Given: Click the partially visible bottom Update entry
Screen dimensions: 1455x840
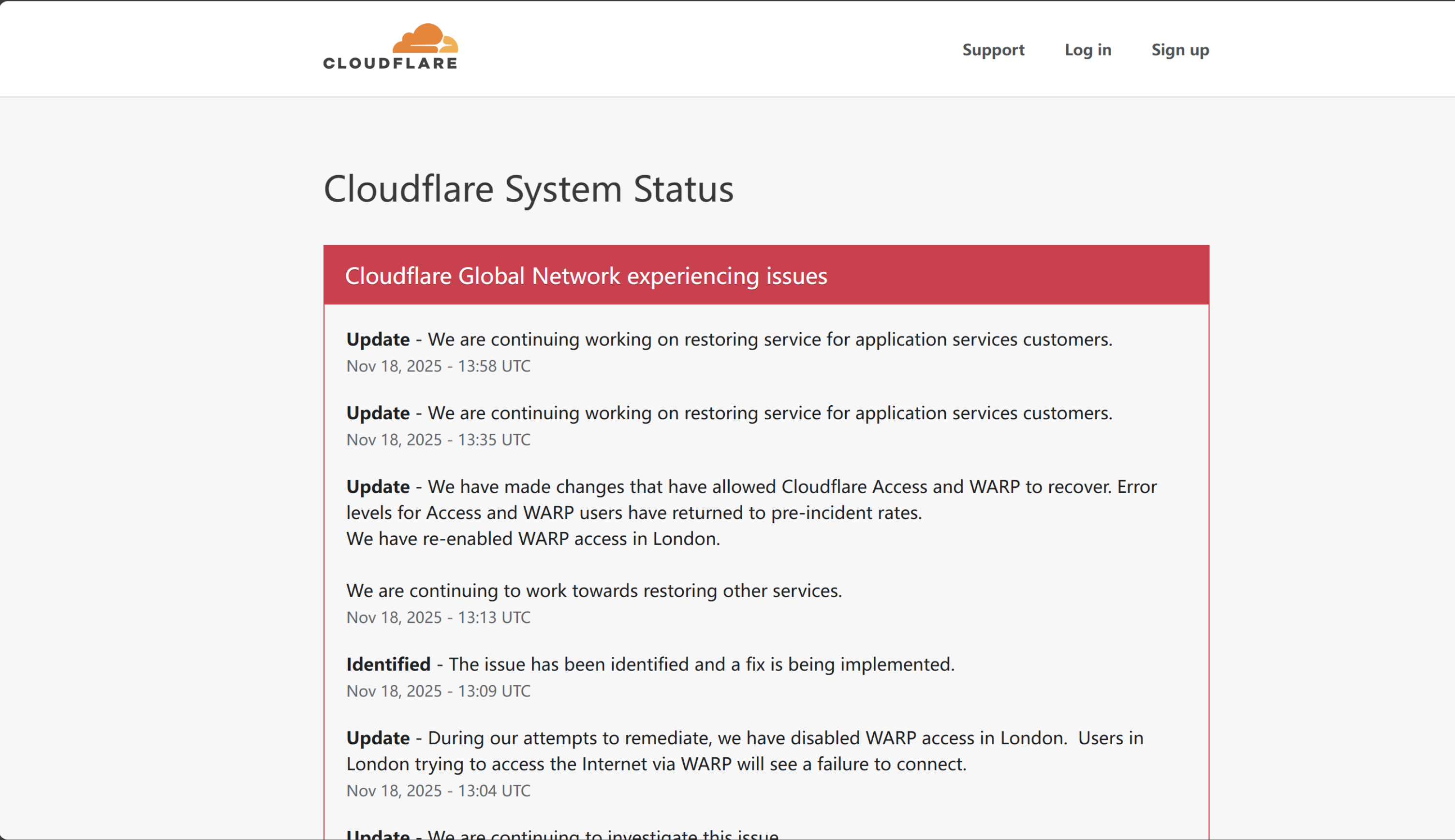Looking at the screenshot, I should pyautogui.click(x=562, y=834).
